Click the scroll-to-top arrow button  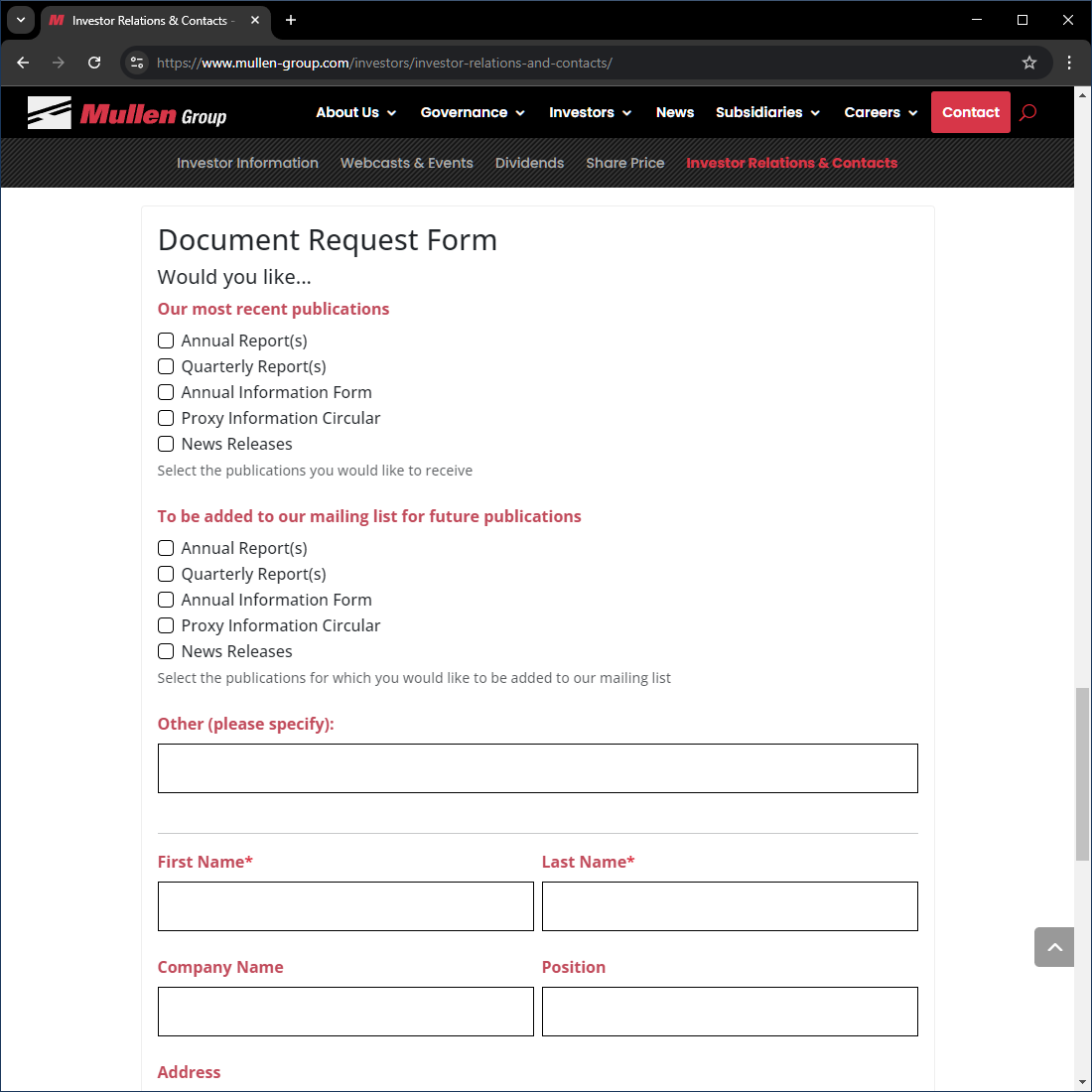coord(1053,947)
